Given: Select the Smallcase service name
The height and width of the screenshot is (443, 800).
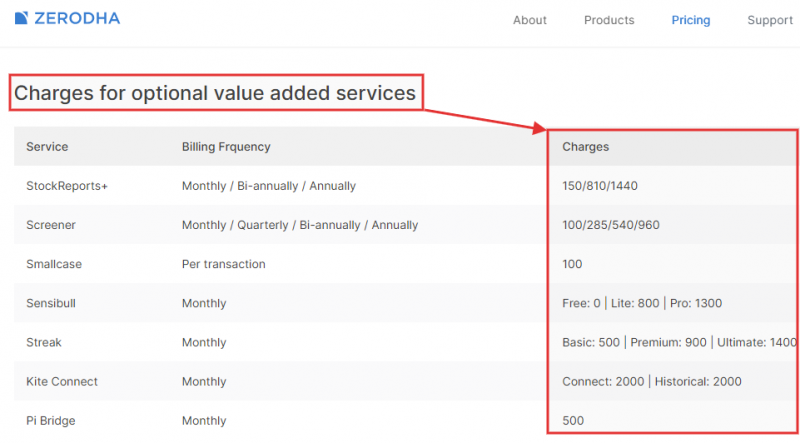Looking at the screenshot, I should tap(54, 264).
